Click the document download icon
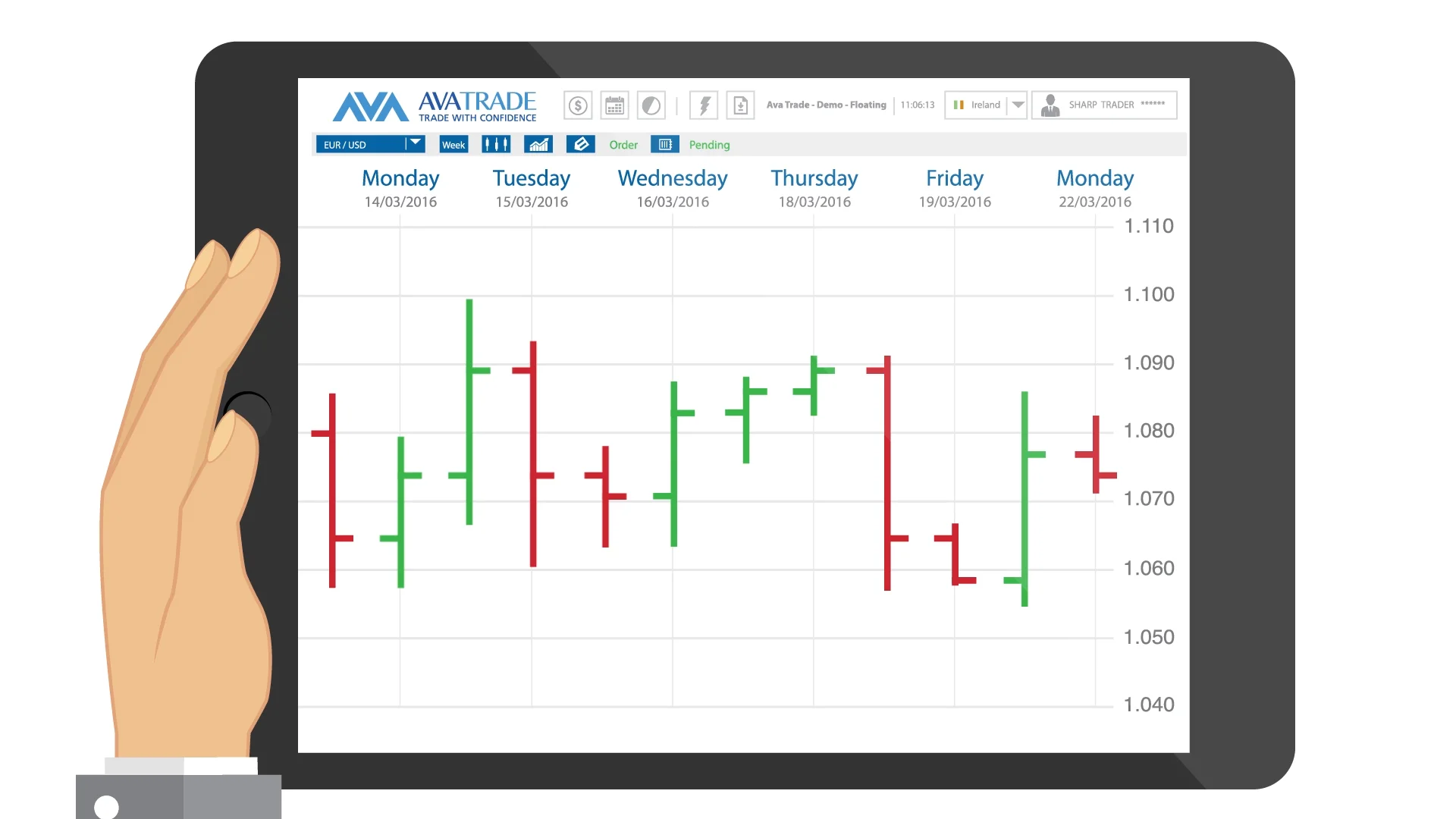1456x819 pixels. pyautogui.click(x=741, y=105)
